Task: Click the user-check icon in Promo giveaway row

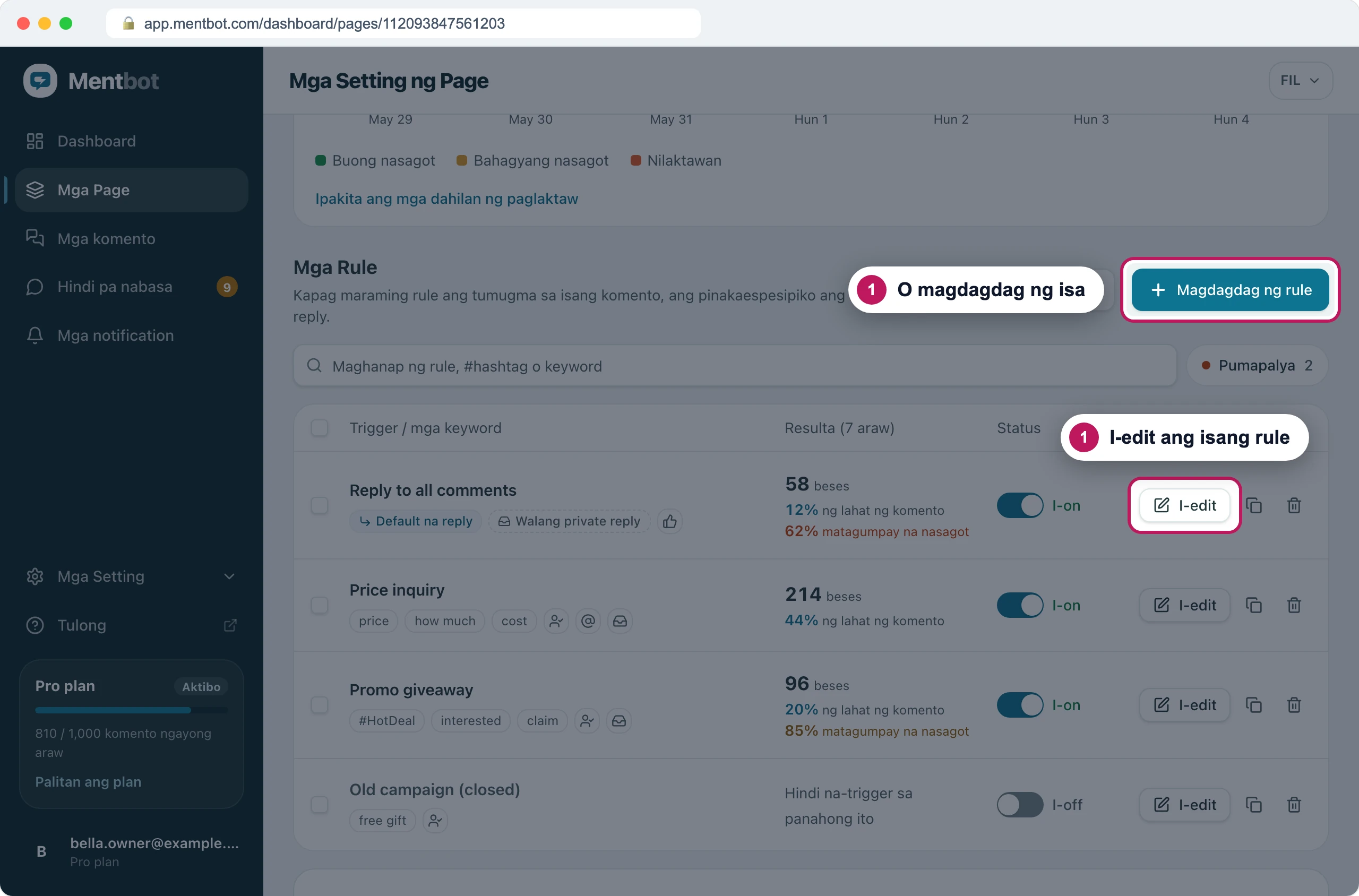Action: 587,721
